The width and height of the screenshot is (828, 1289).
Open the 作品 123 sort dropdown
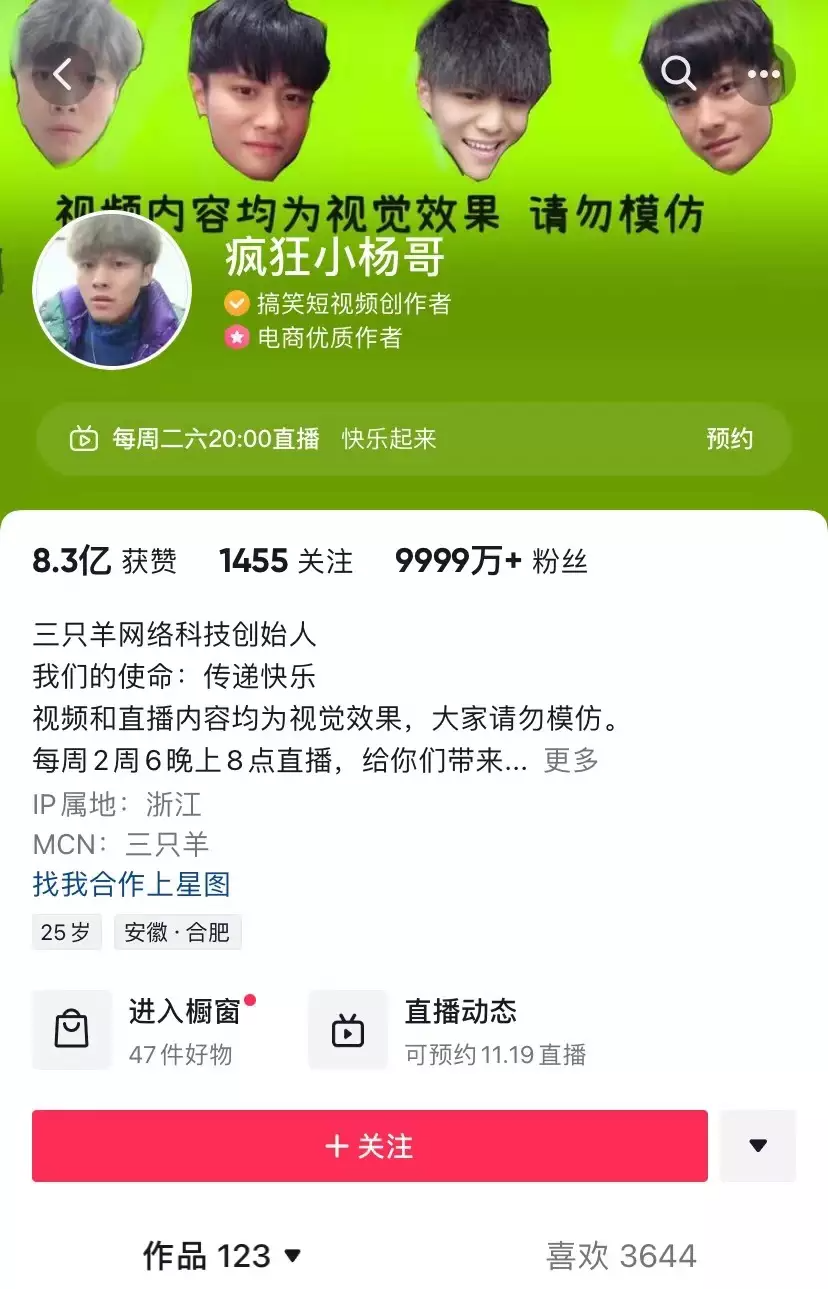[x=222, y=1256]
